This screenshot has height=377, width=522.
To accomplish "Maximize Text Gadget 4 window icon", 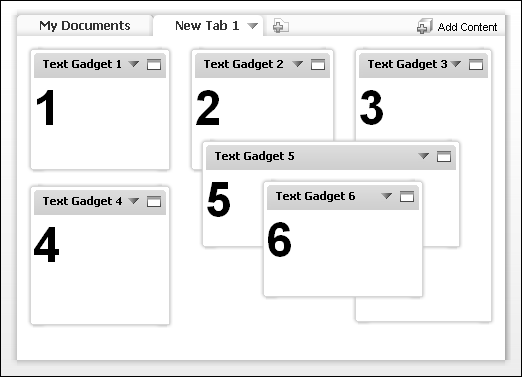I will (154, 201).
